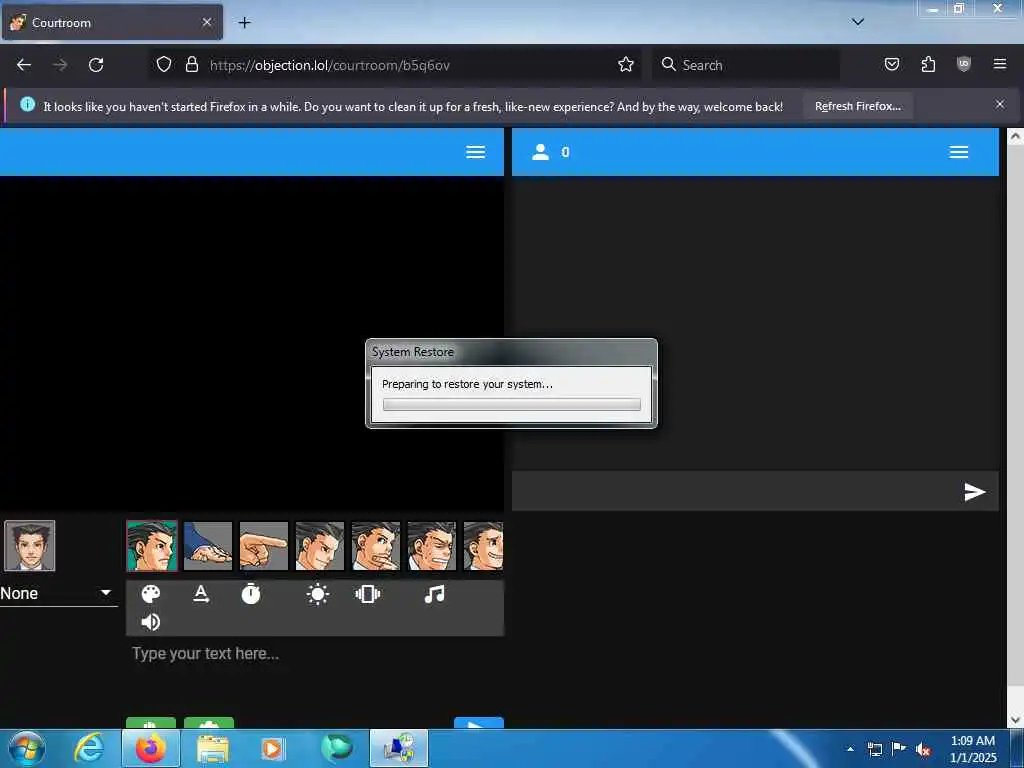Open the uBlock Origin extension icon
The width and height of the screenshot is (1024, 768).
(963, 64)
